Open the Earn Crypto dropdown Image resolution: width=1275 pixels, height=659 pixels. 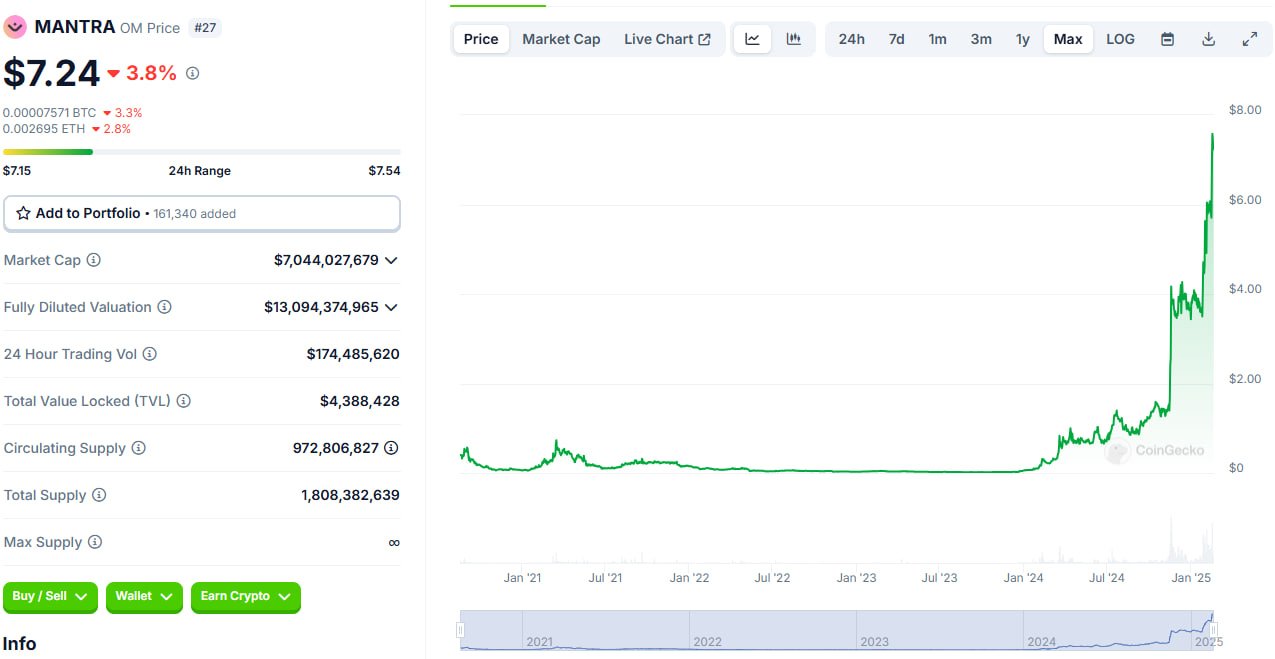(245, 597)
